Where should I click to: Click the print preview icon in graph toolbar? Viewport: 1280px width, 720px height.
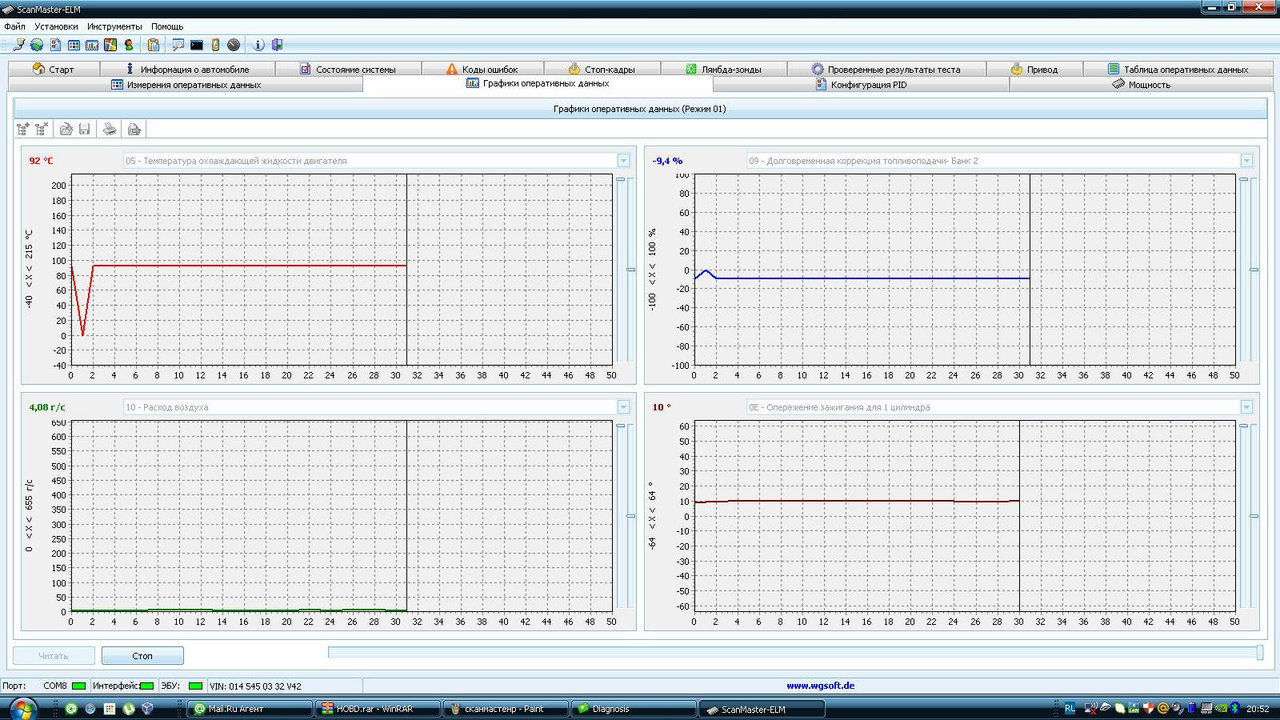tap(134, 129)
